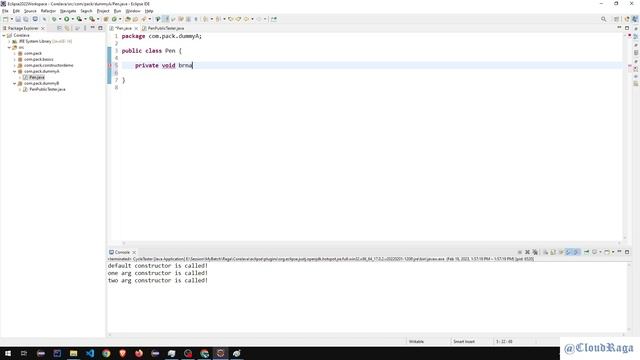This screenshot has width=640, height=360.
Task: Click the error marker in line 5 gutter
Action: (109, 65)
